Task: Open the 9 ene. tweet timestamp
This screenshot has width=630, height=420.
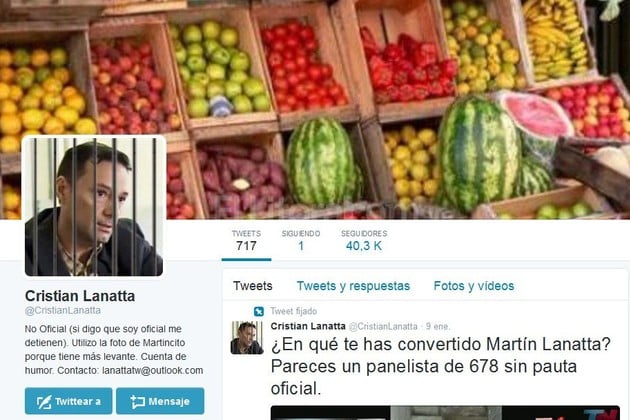Action: pyautogui.click(x=438, y=326)
